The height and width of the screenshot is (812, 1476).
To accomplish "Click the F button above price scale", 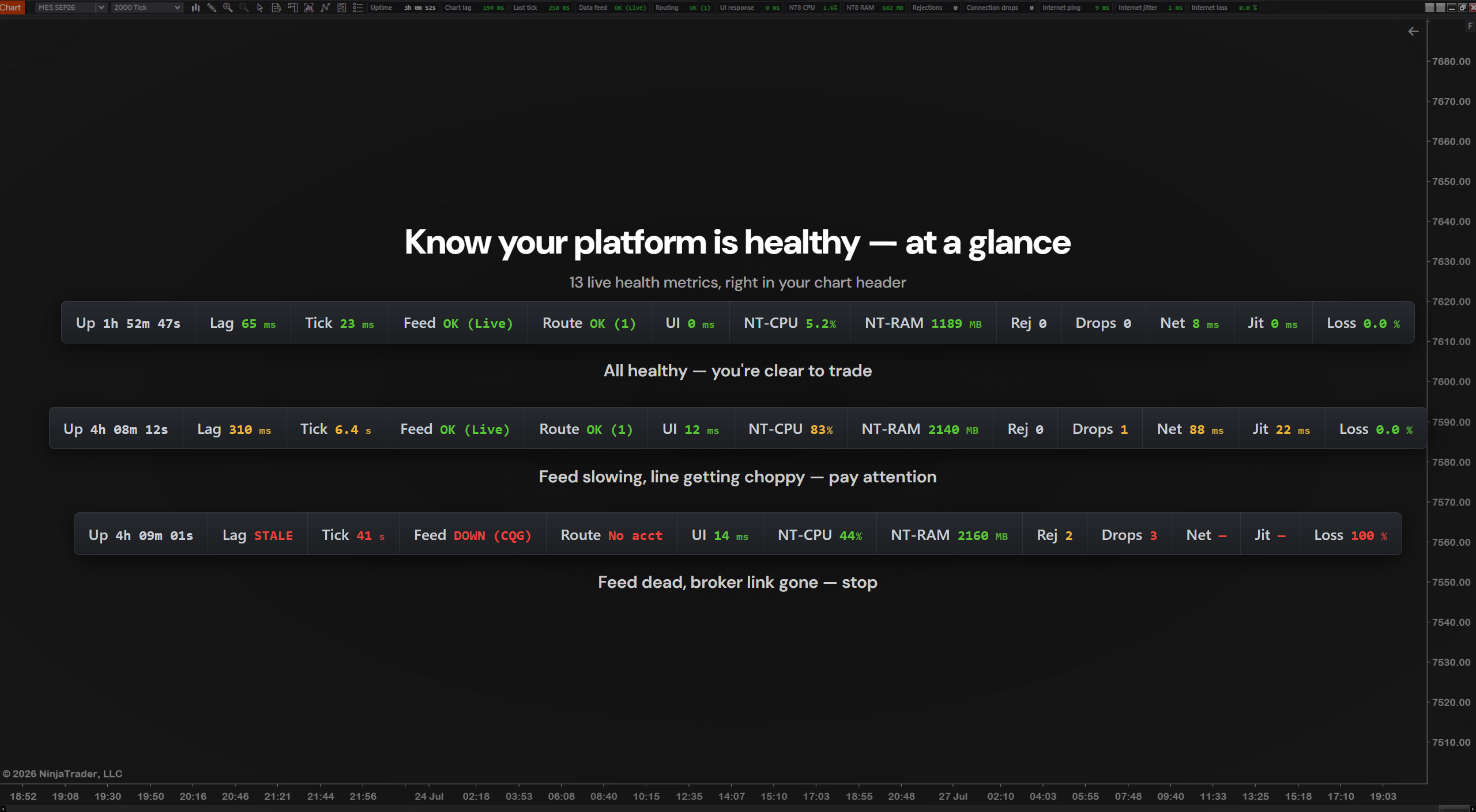I will pyautogui.click(x=1470, y=26).
